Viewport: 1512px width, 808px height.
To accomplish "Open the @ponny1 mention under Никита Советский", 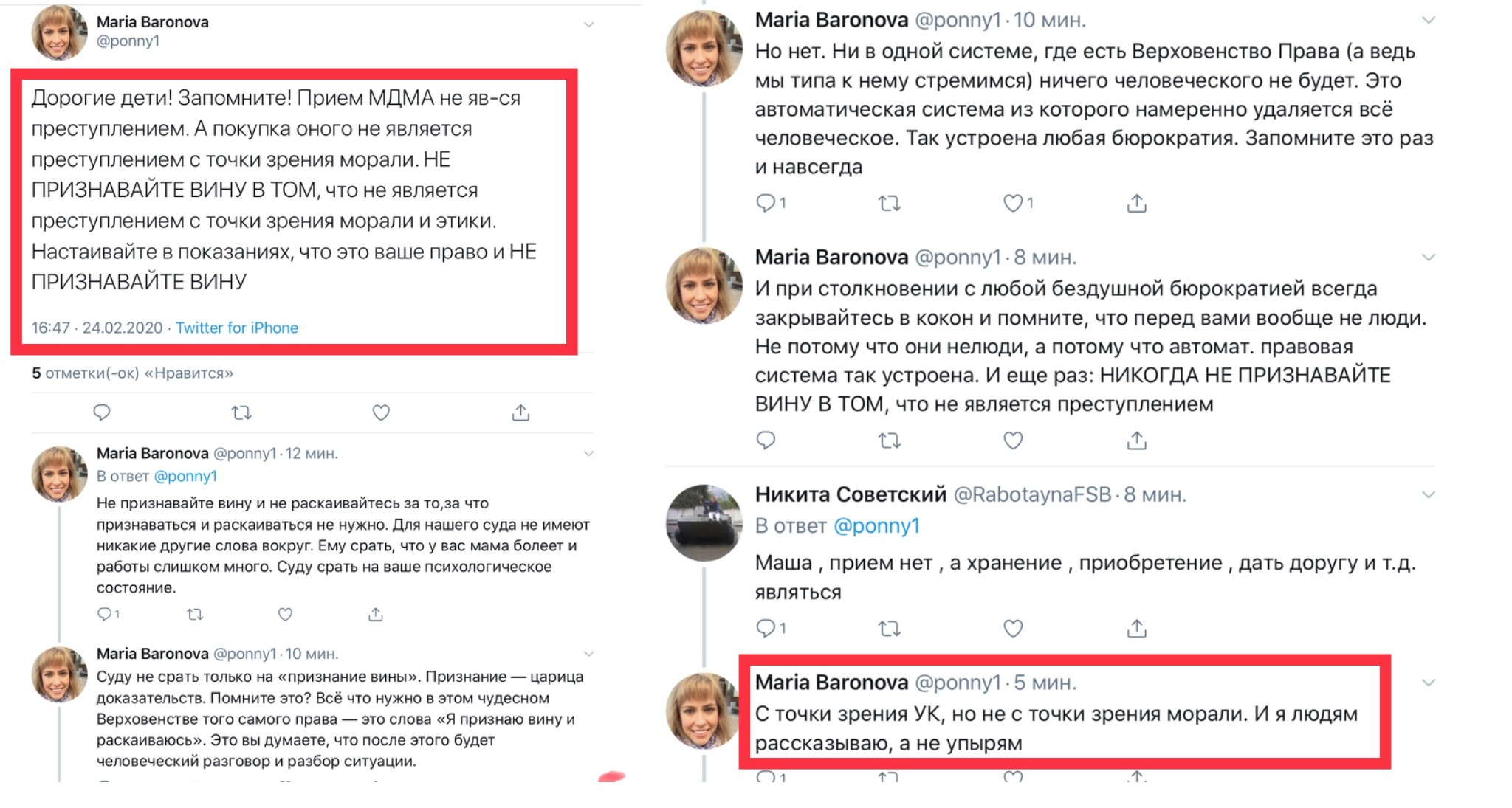I will [x=876, y=525].
